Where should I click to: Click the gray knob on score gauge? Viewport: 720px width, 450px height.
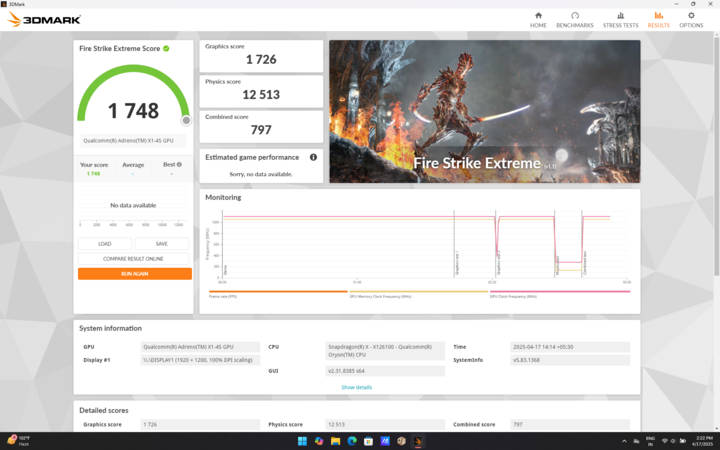point(186,120)
